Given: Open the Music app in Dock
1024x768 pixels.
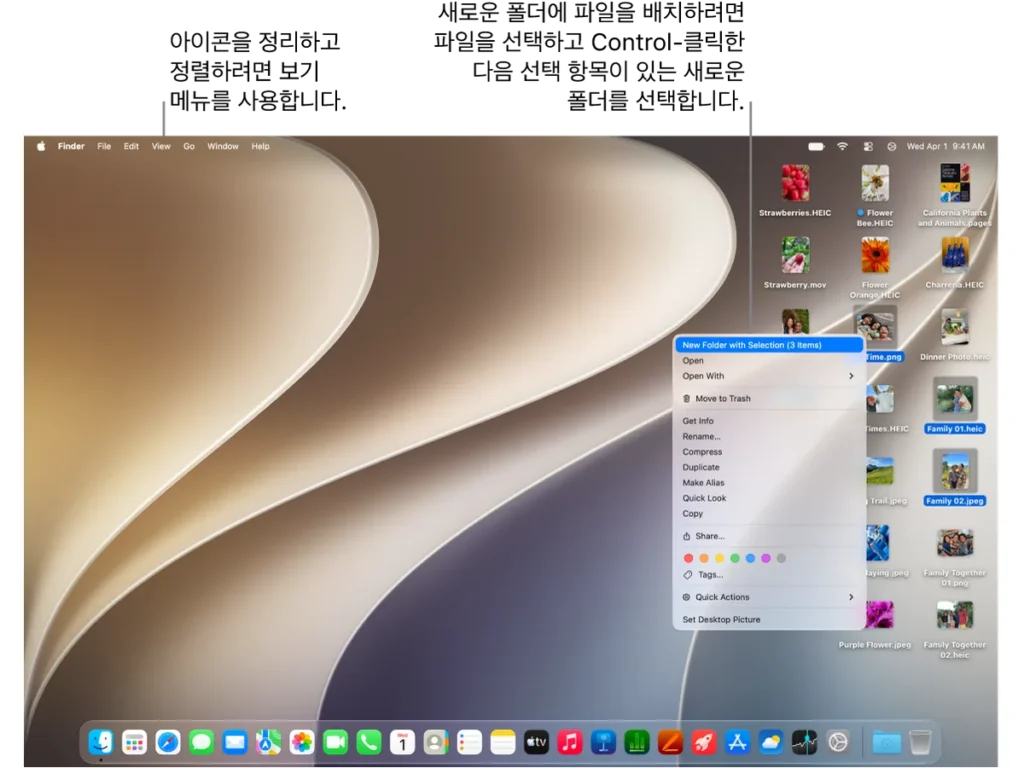Looking at the screenshot, I should pos(570,743).
